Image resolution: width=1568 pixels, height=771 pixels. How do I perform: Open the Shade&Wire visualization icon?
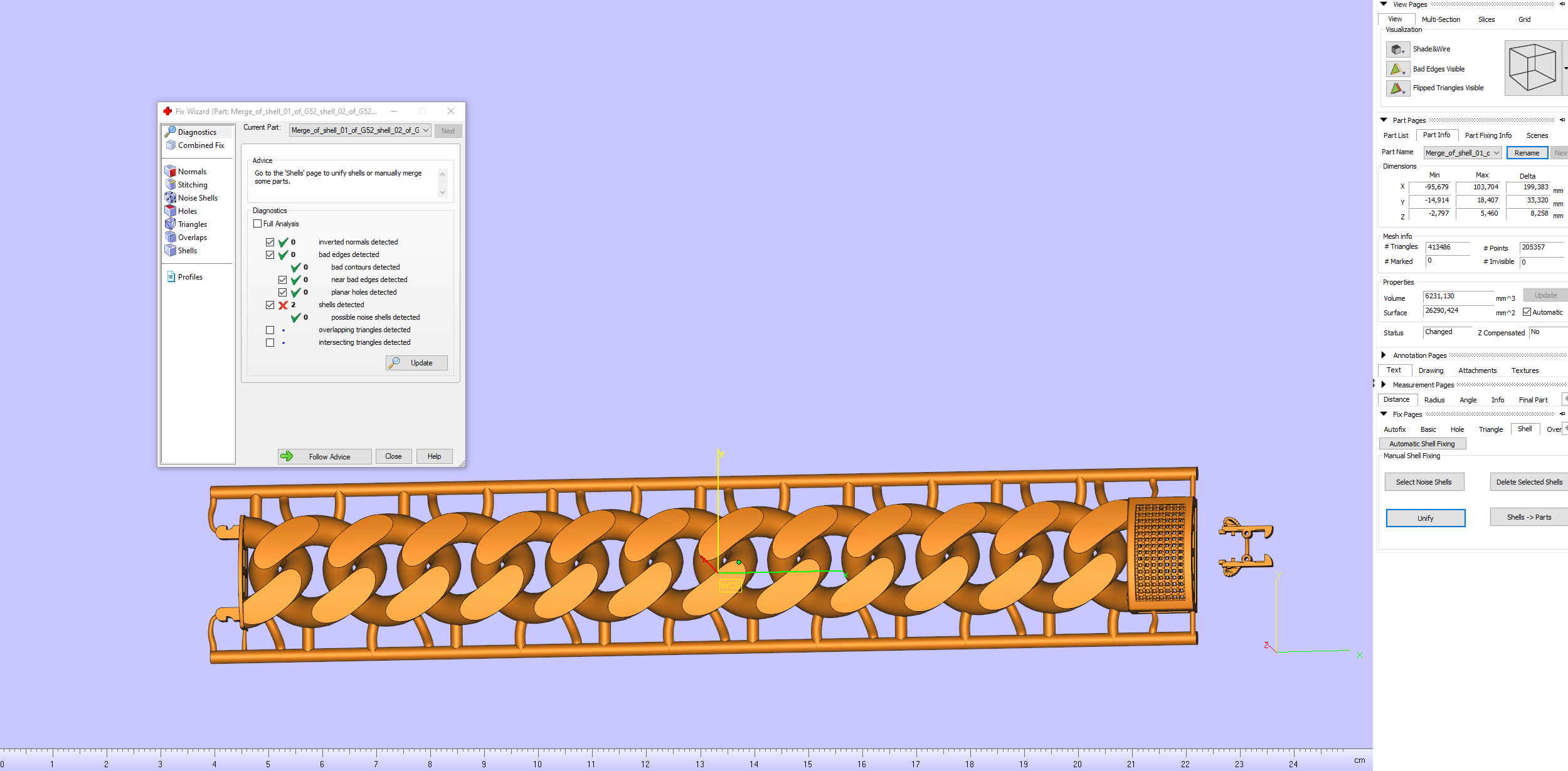[x=1397, y=49]
